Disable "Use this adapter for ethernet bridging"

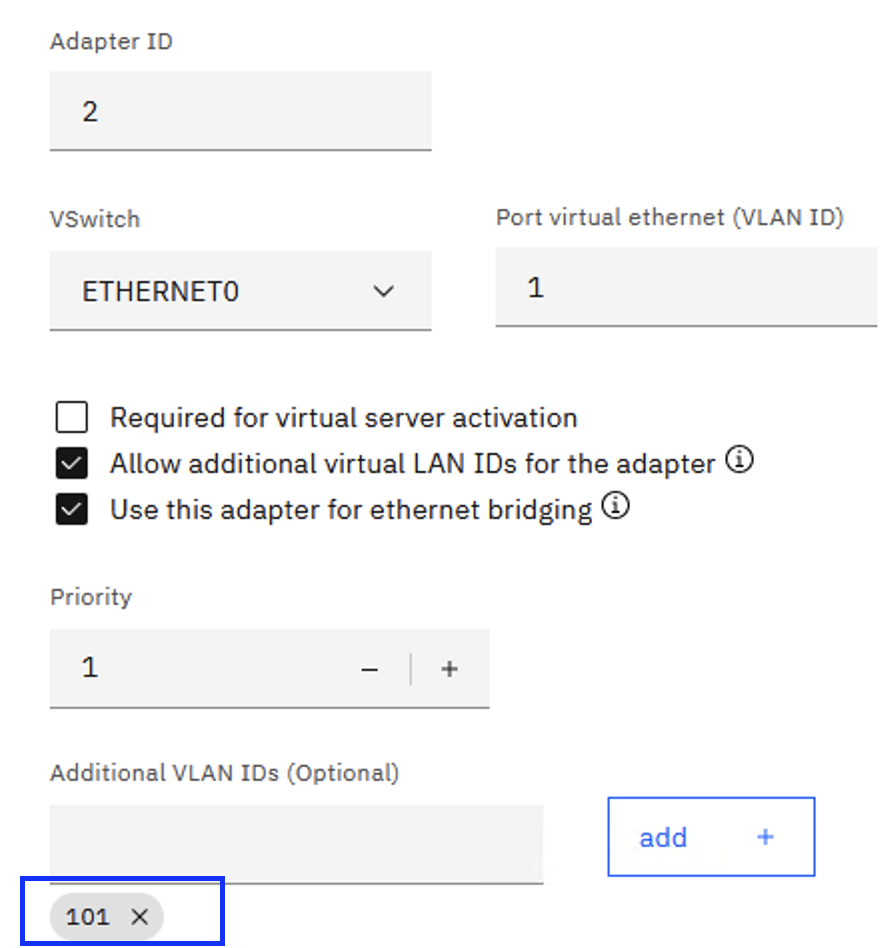coord(71,508)
